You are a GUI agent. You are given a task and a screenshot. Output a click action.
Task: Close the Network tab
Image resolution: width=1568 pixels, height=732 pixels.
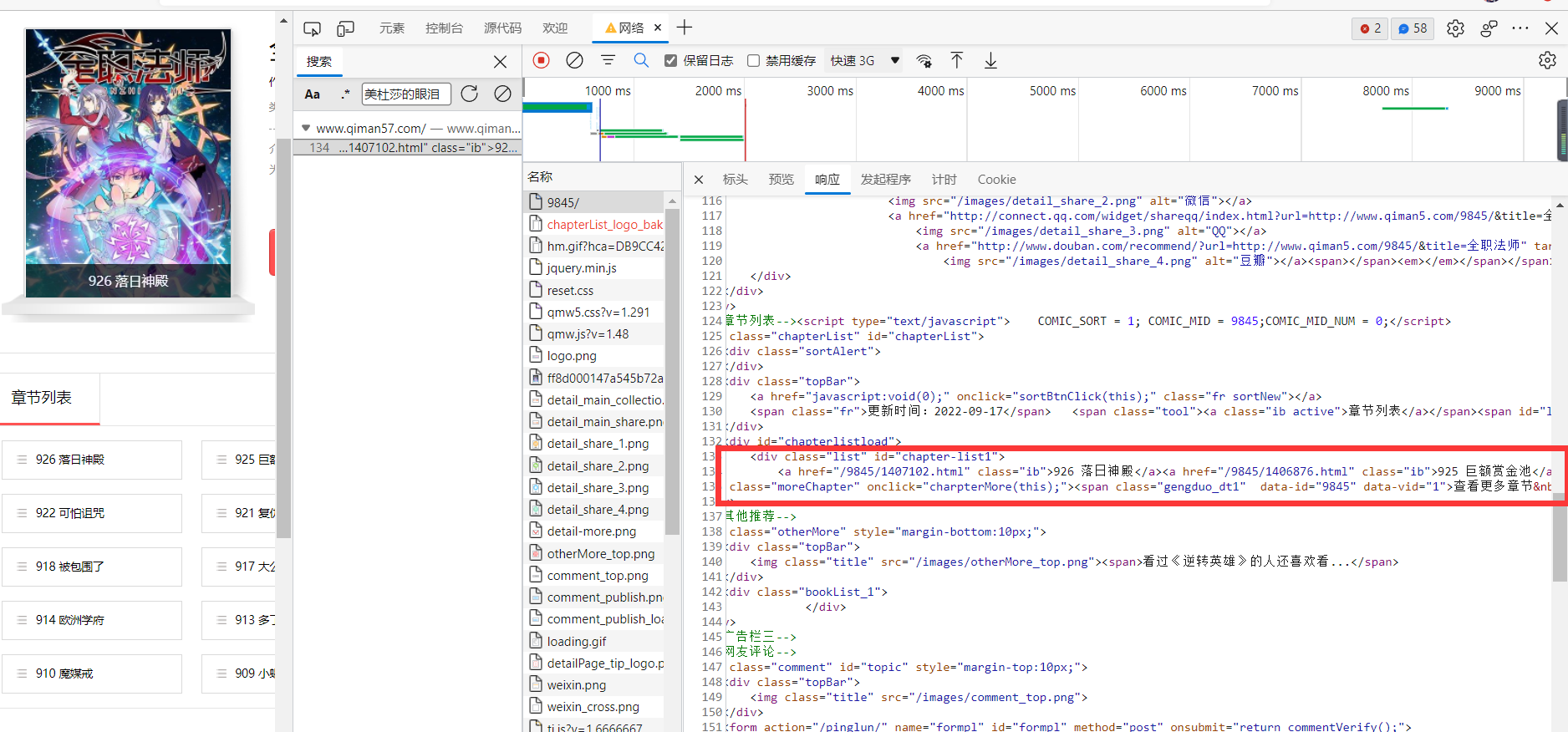point(658,28)
